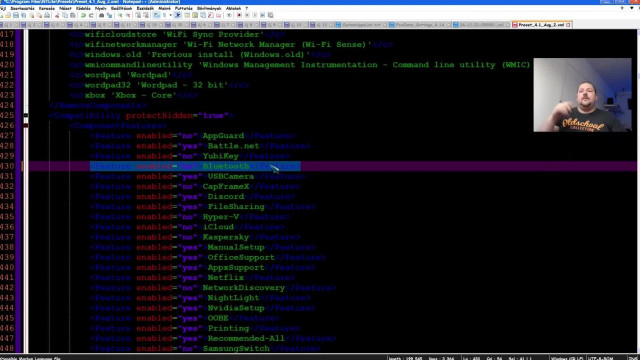Click the Open file toolbar icon

pyautogui.click(x=8, y=15)
